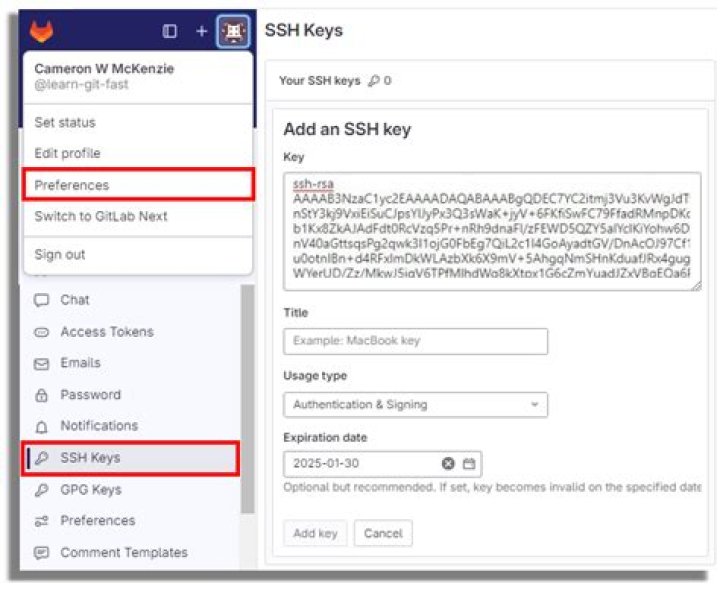Click the @learn-git-fast handle
This screenshot has width=720, height=589.
click(81, 85)
